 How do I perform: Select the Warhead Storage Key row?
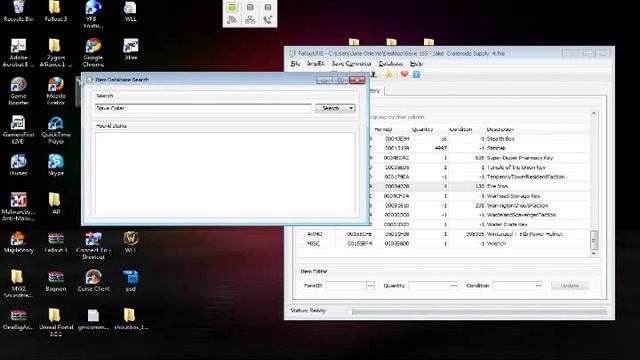coord(480,196)
